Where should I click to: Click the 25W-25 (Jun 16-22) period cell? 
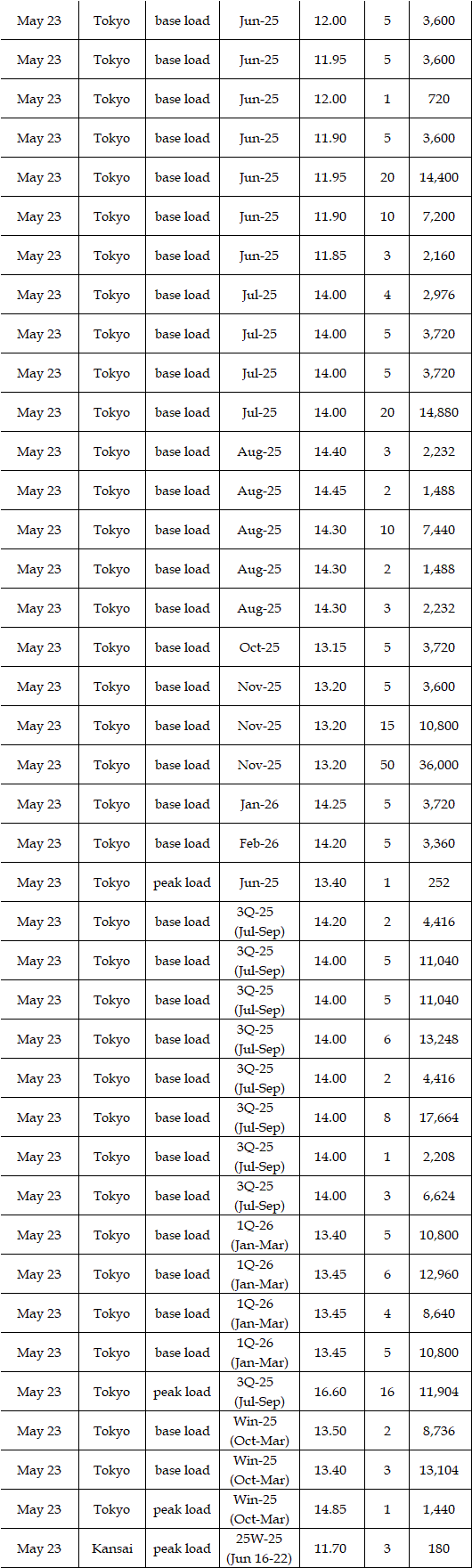[258, 1548]
